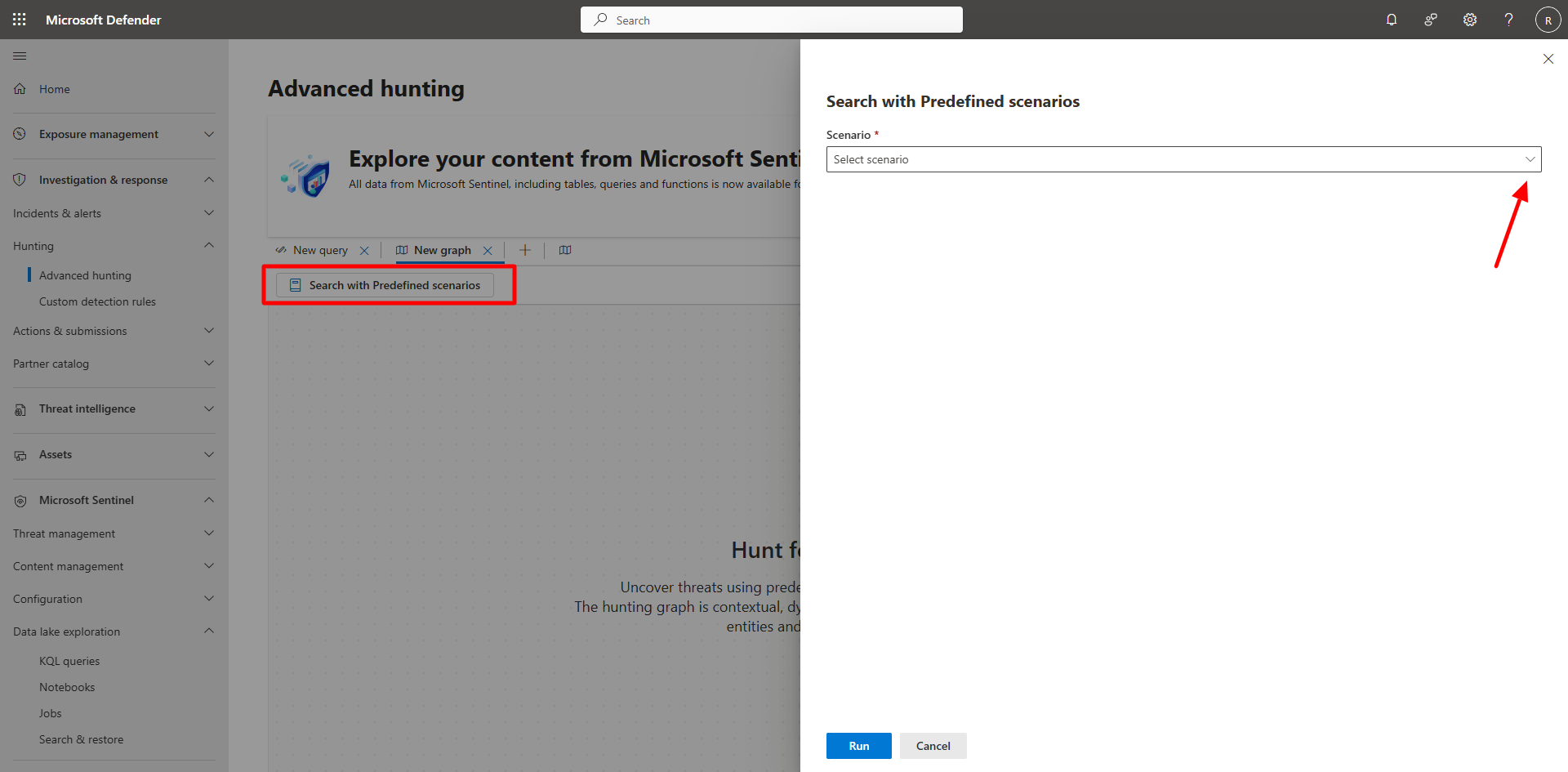This screenshot has height=772, width=1568.
Task: Click the Assets devices icon
Action: coord(20,455)
